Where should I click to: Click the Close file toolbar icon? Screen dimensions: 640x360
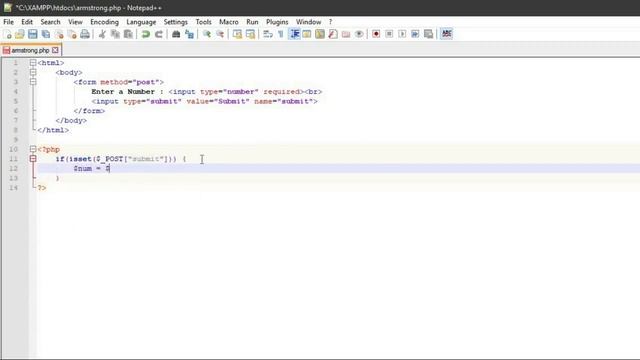tap(60, 34)
